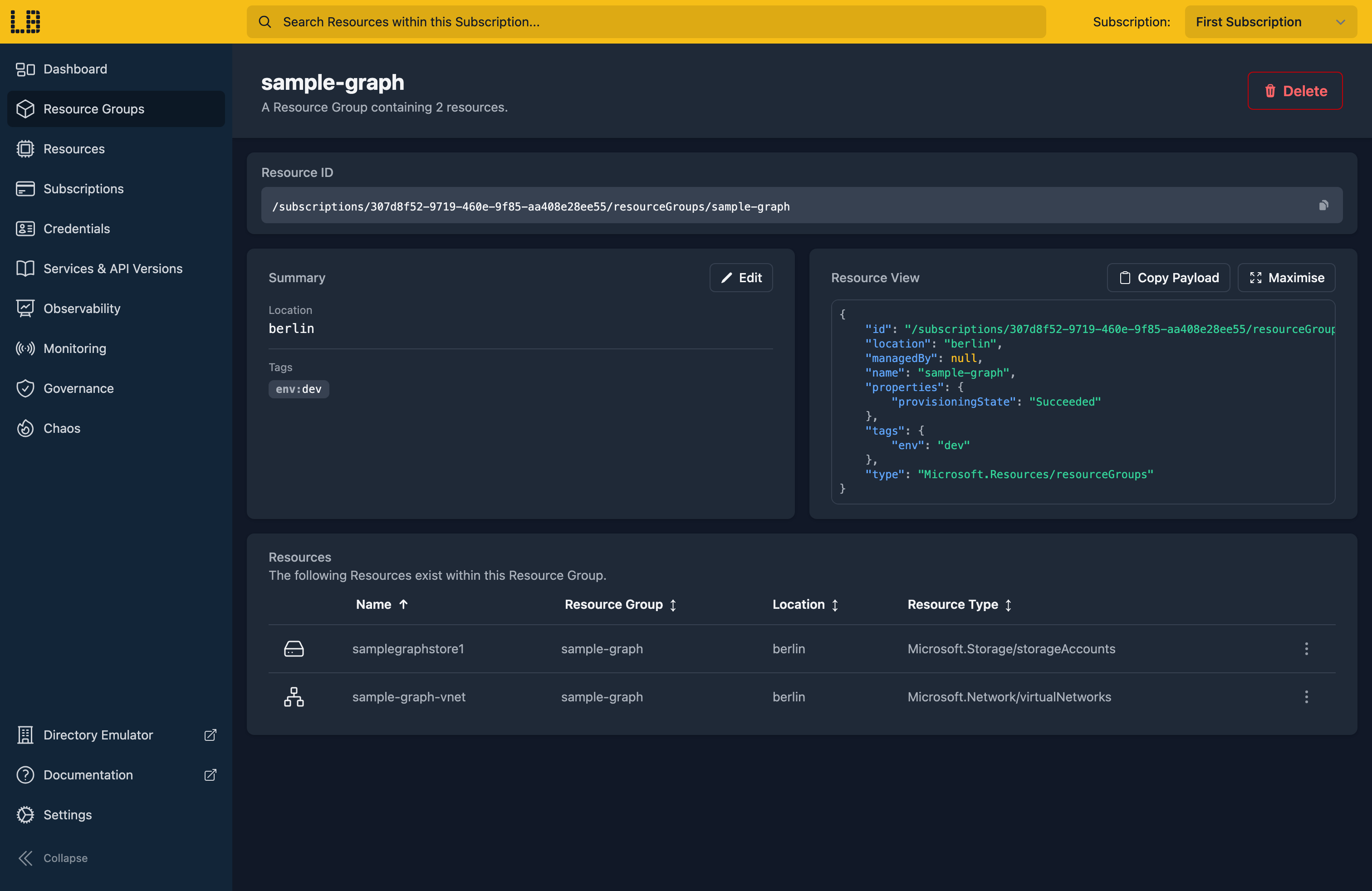Click the Observability chart icon
Screen dimensions: 1372x891
(25, 308)
